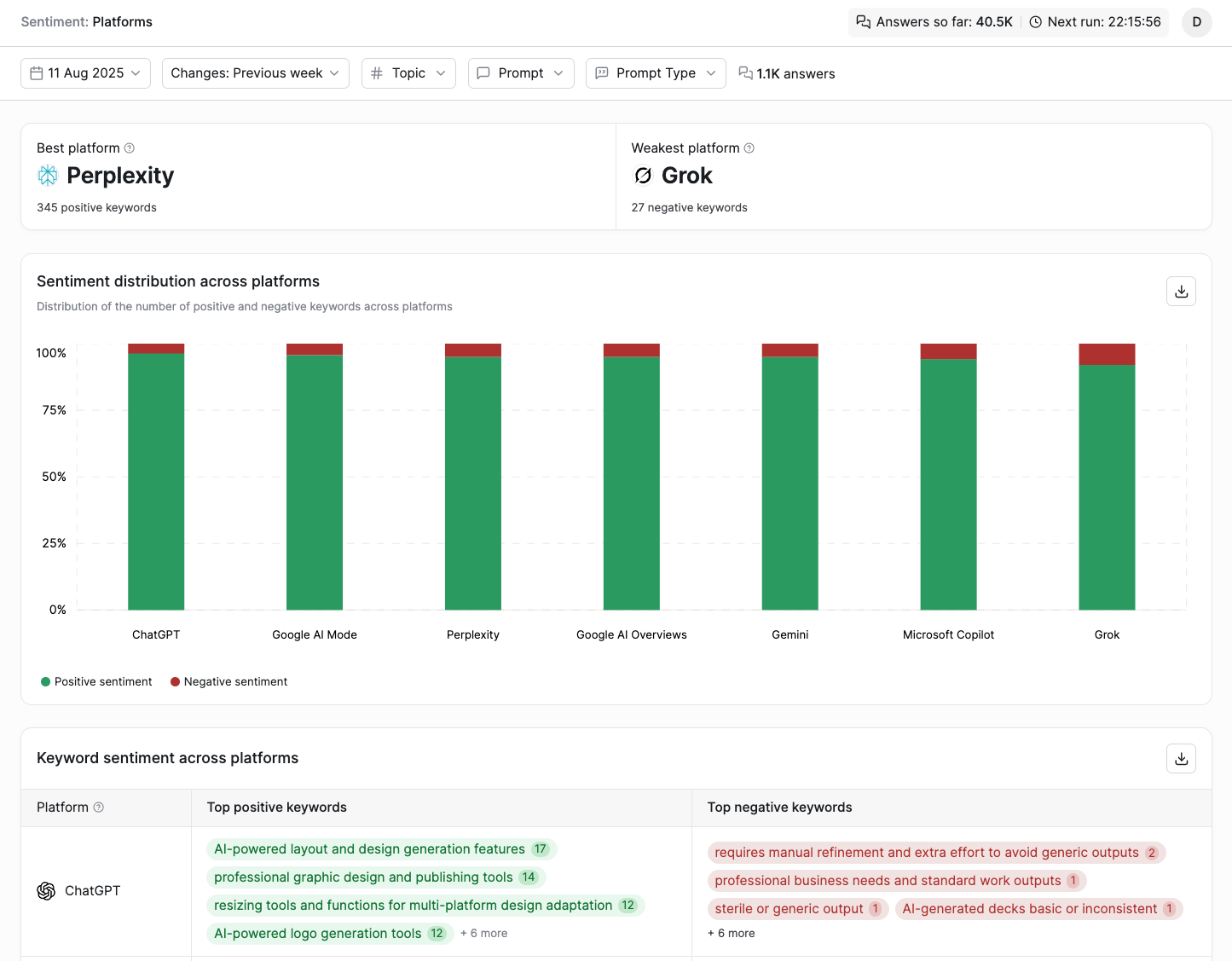The height and width of the screenshot is (961, 1232).
Task: Click the ChatGPT logo in table row
Action: click(x=46, y=891)
